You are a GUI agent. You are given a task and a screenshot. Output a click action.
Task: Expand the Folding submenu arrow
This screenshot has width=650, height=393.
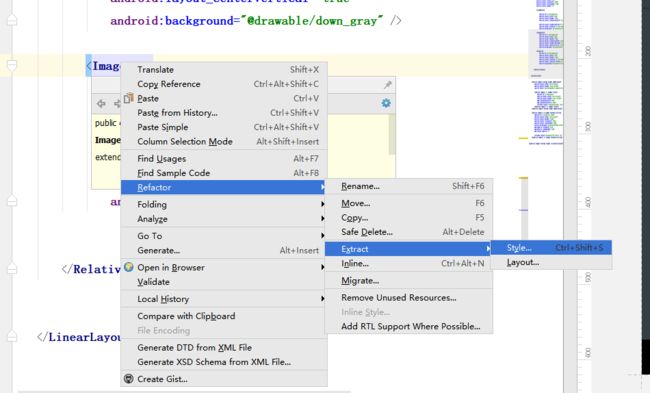pos(322,204)
